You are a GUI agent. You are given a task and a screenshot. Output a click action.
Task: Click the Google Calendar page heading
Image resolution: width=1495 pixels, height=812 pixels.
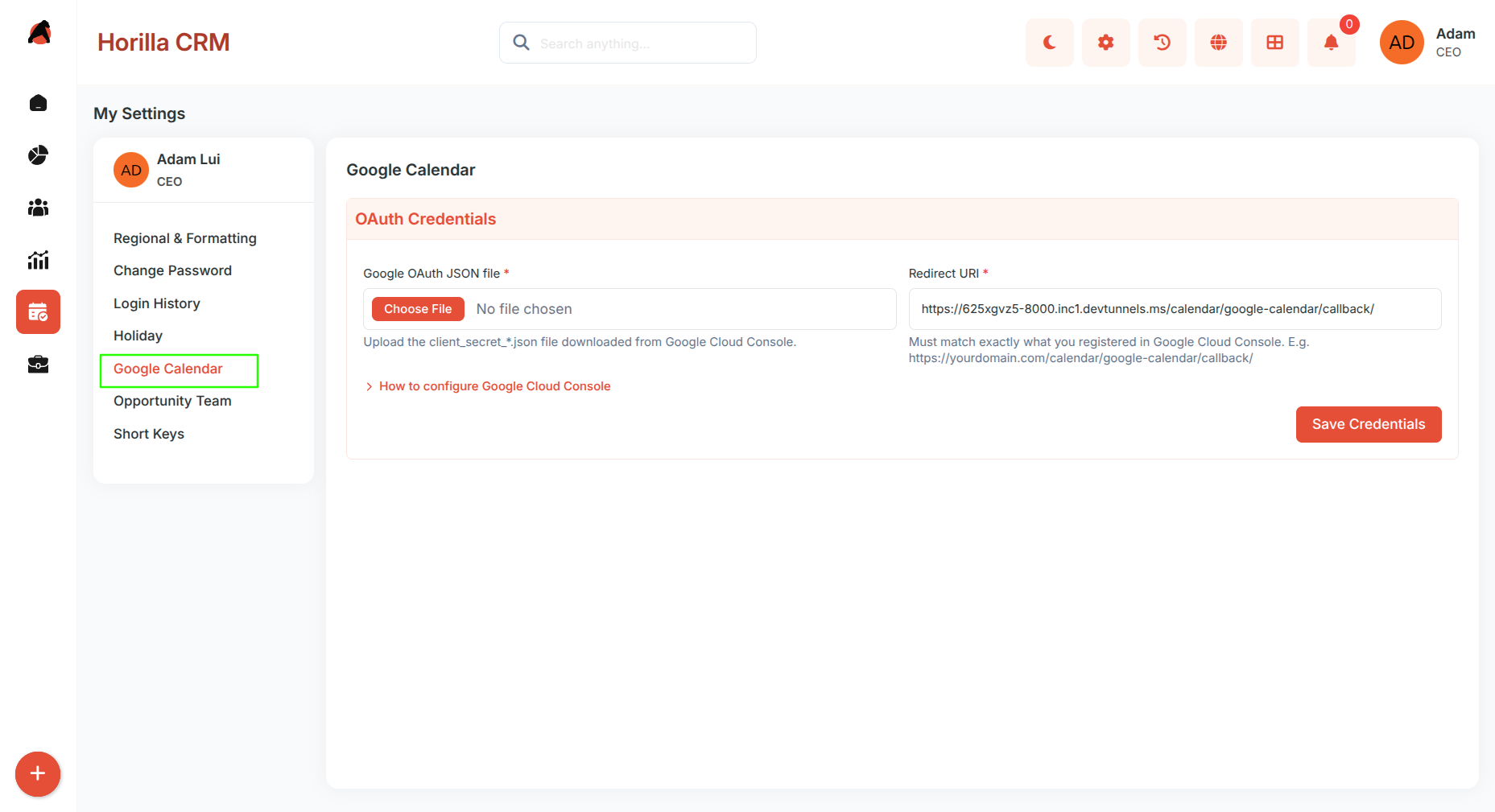[411, 170]
